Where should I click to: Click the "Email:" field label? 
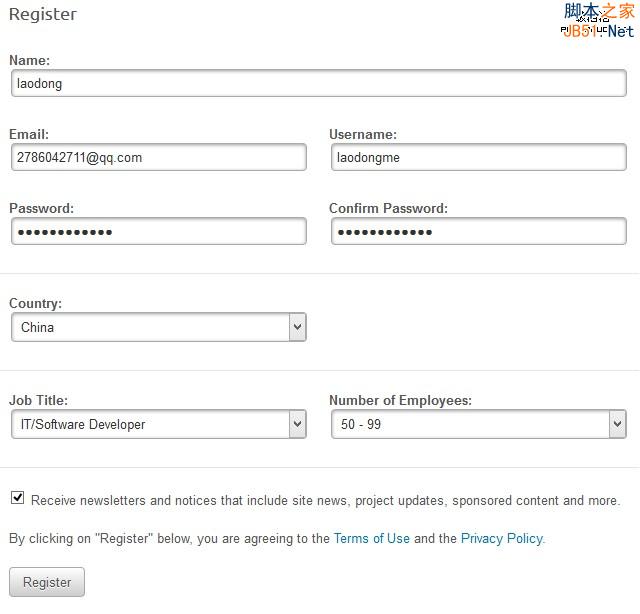pyautogui.click(x=29, y=134)
